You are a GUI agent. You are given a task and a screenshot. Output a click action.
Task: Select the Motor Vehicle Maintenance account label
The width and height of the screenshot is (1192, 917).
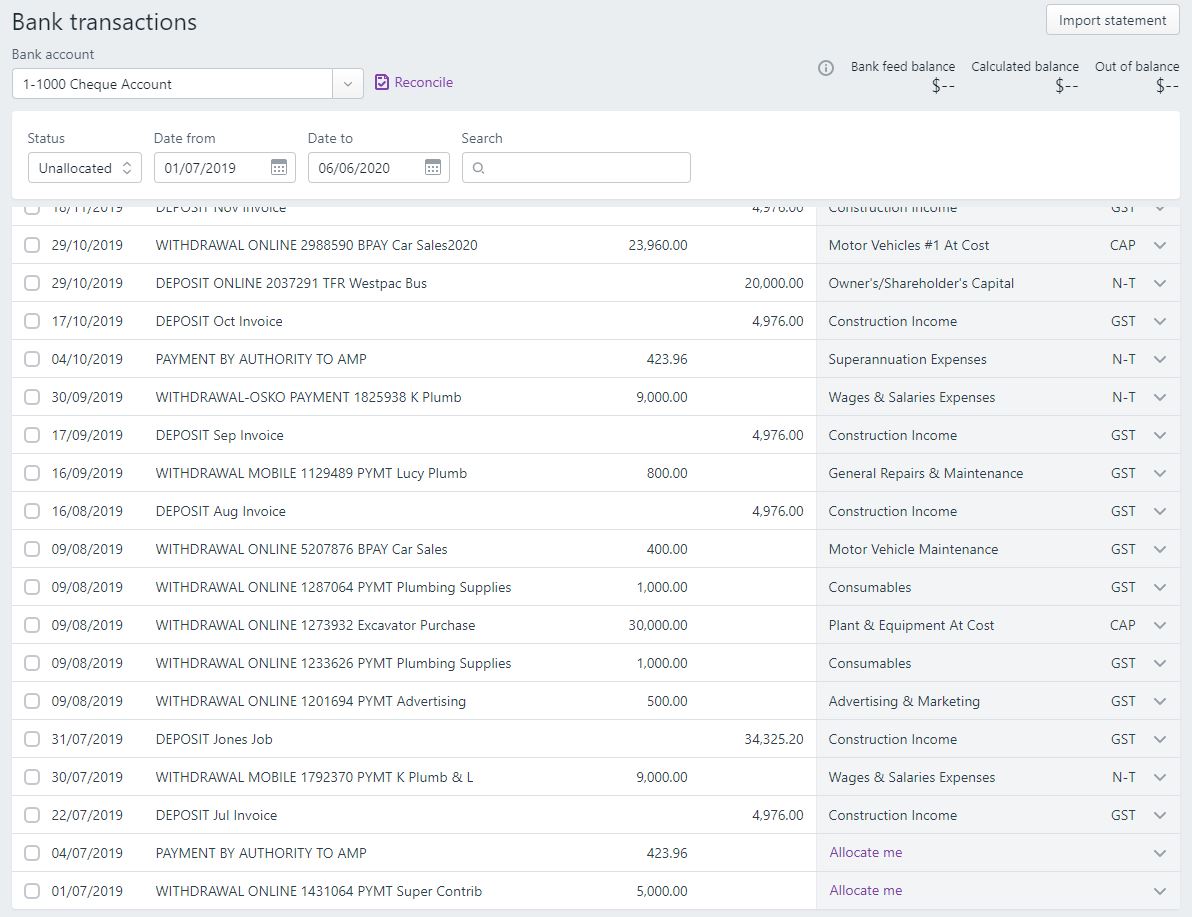914,549
